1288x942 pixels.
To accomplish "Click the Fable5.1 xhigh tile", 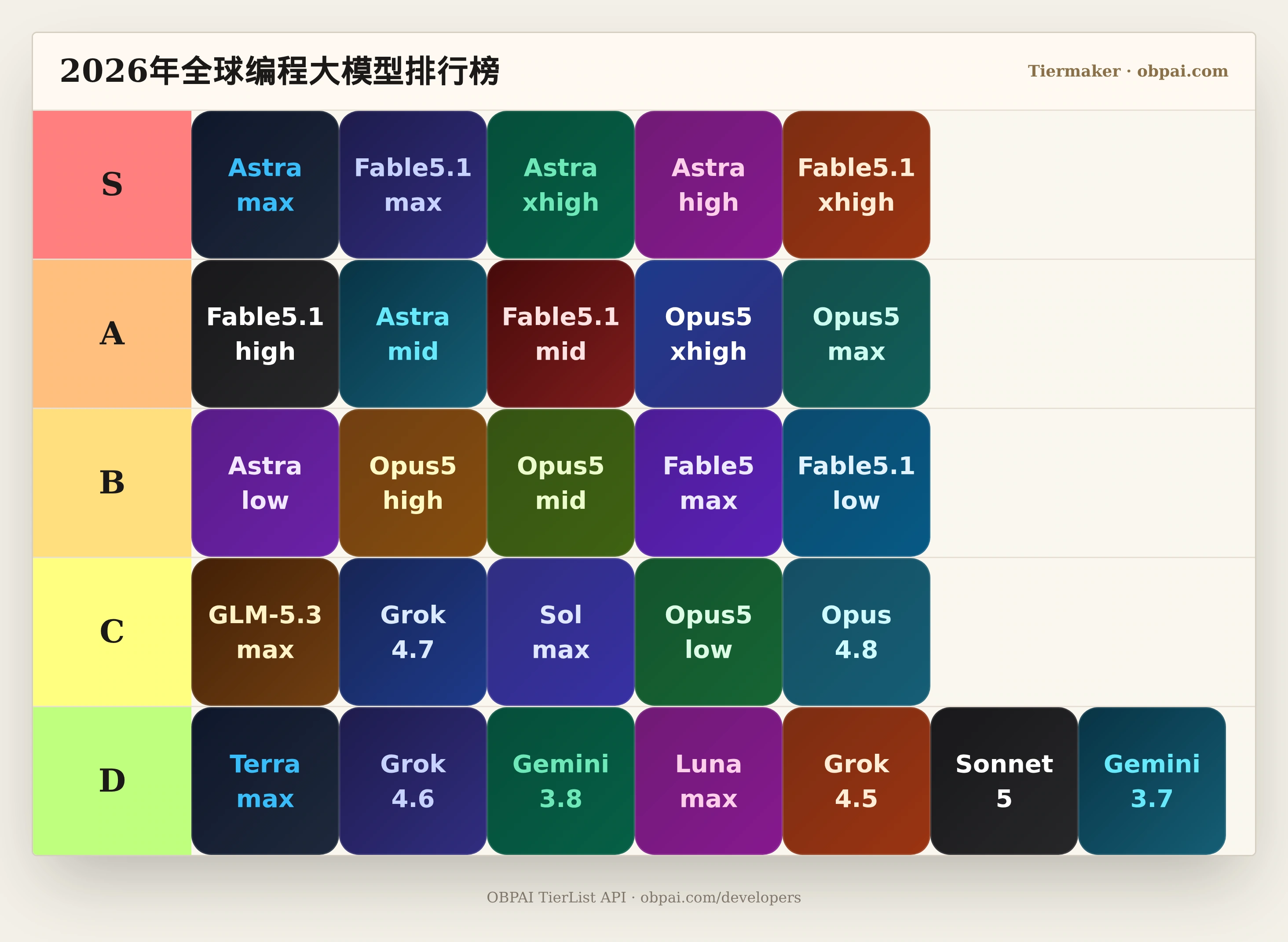I will [x=856, y=185].
